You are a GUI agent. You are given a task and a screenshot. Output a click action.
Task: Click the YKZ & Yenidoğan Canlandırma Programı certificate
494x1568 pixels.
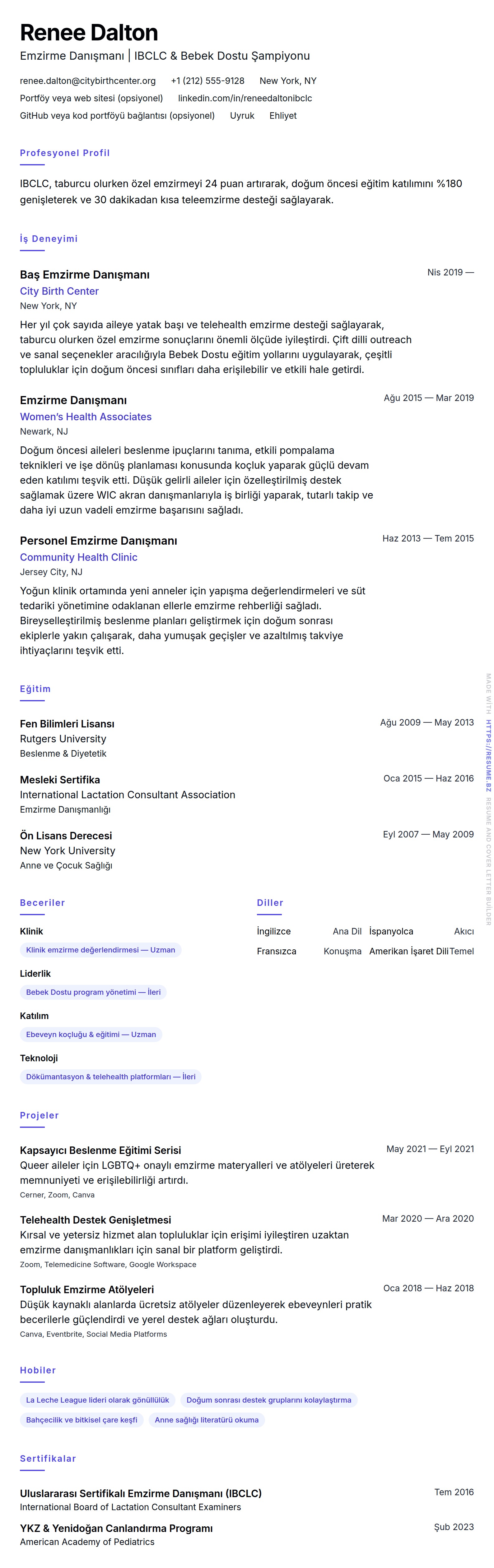116,1529
